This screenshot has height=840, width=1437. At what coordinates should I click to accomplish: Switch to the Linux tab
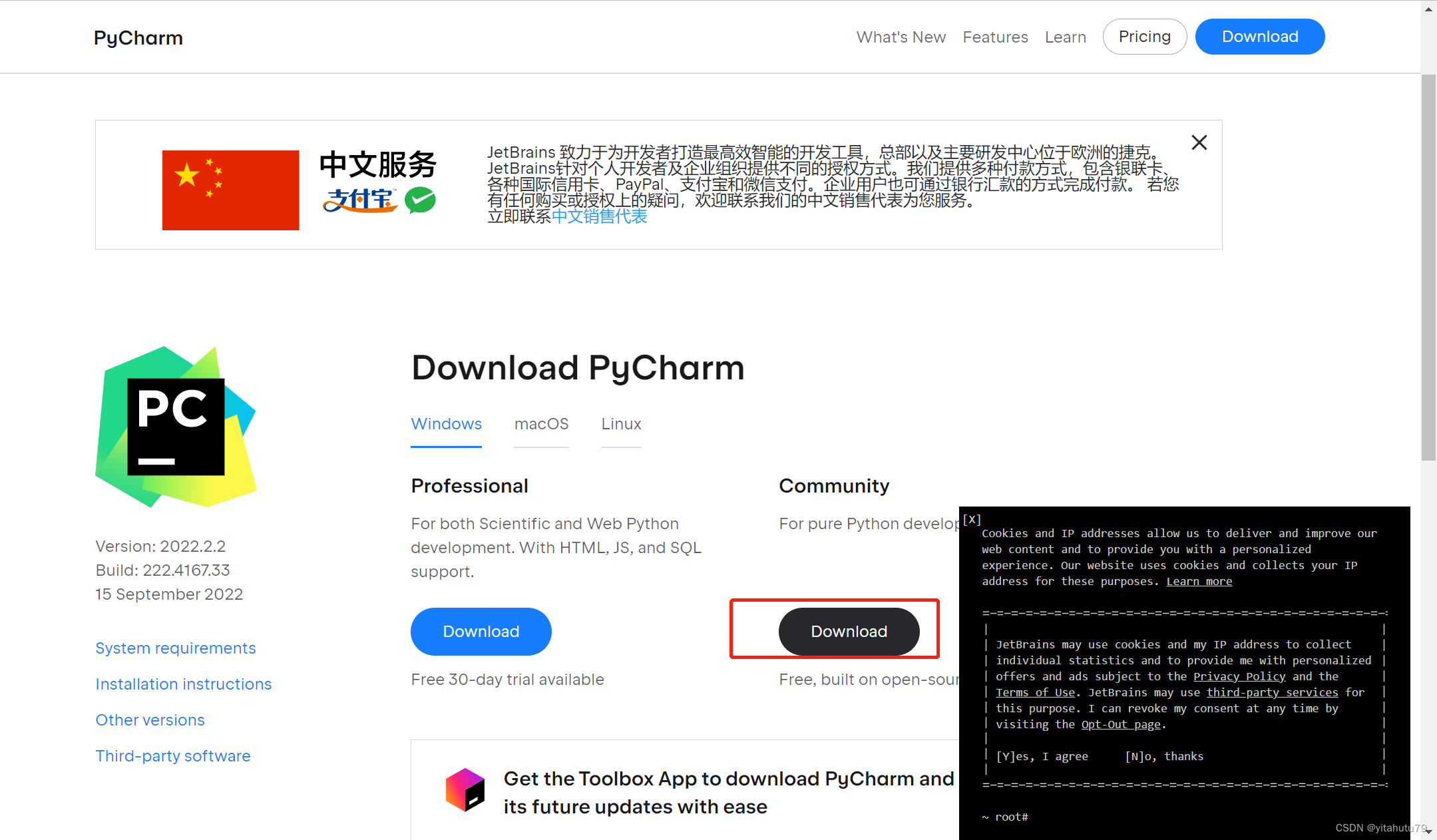(621, 425)
